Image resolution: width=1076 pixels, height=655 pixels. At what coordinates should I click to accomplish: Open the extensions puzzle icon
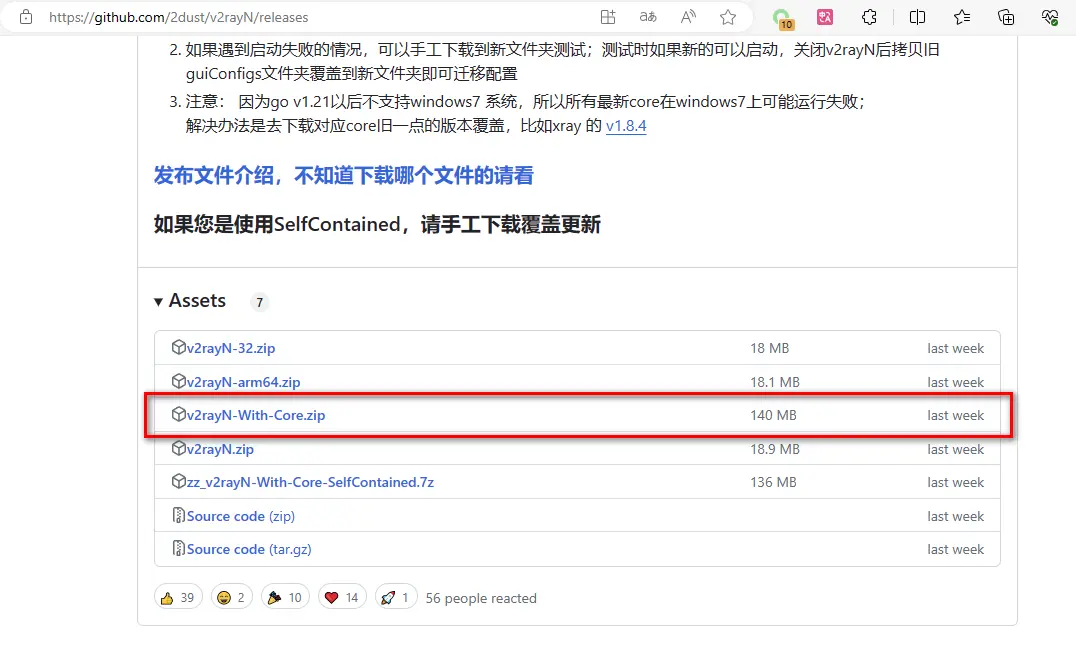869,17
